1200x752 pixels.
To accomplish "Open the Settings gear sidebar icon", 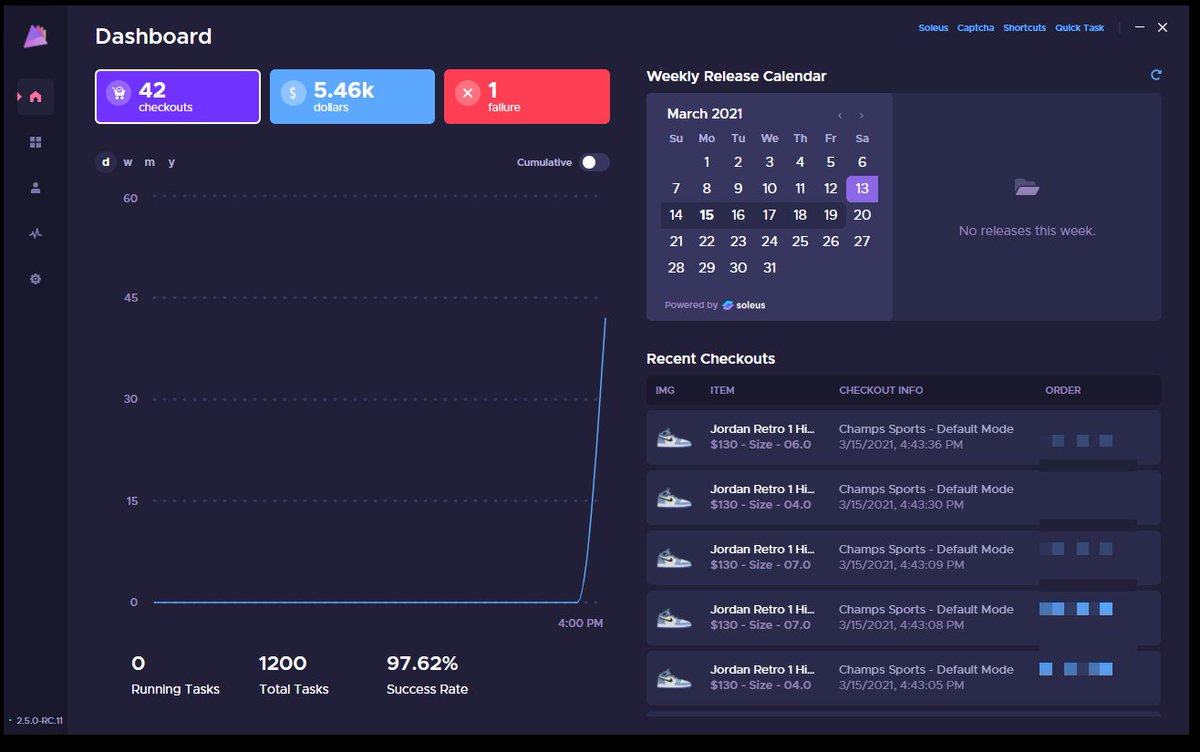I will click(x=36, y=279).
